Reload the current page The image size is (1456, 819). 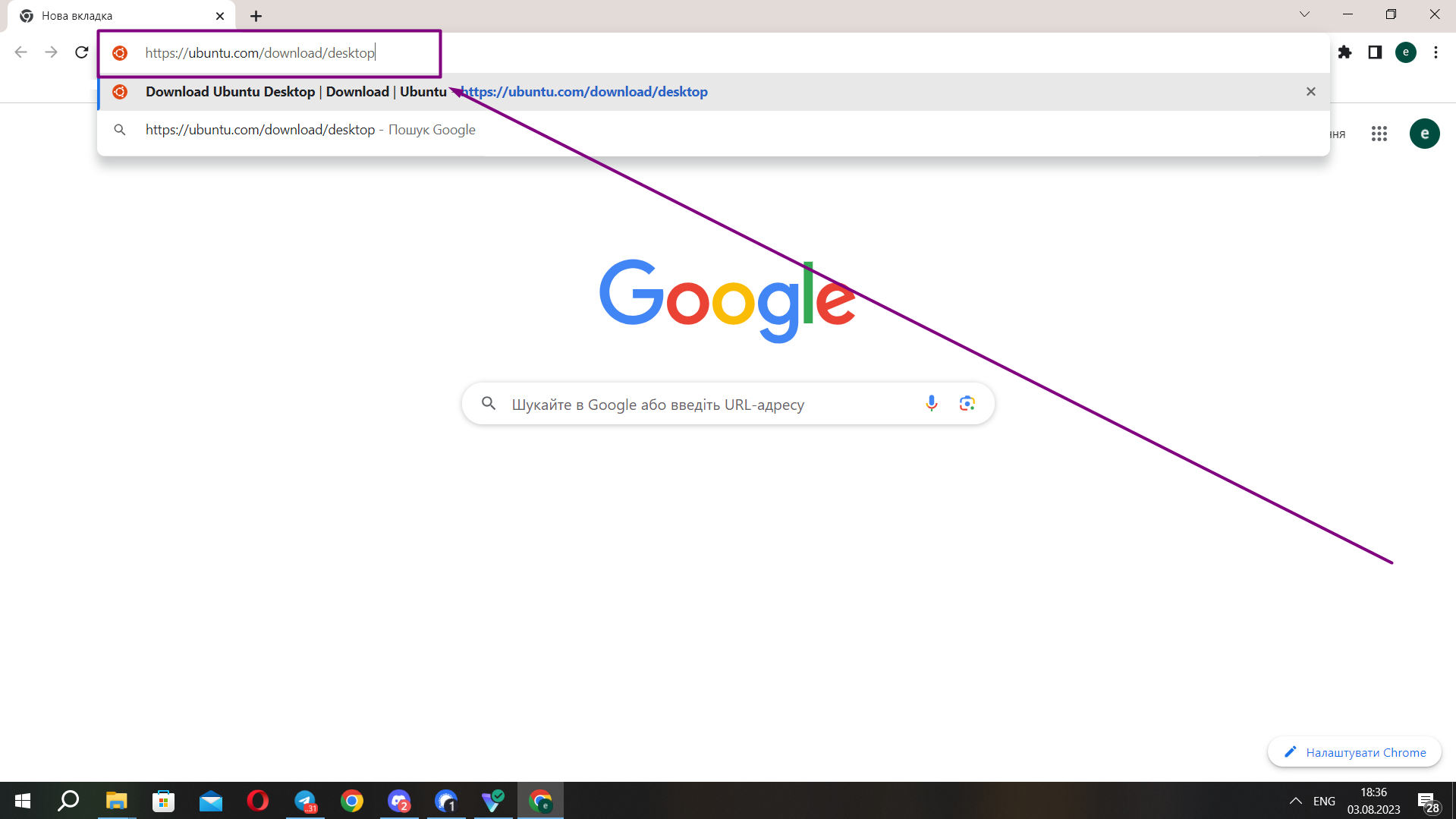82,52
